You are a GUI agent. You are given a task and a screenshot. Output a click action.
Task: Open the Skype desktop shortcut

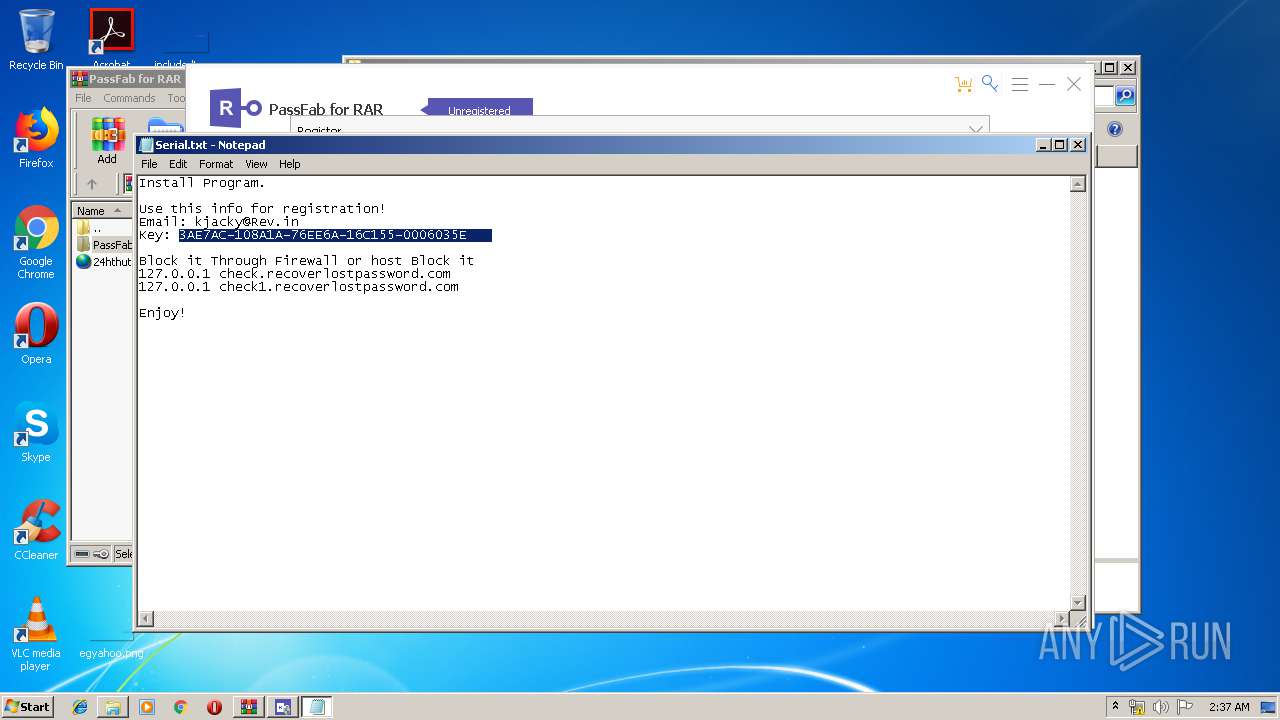click(36, 432)
